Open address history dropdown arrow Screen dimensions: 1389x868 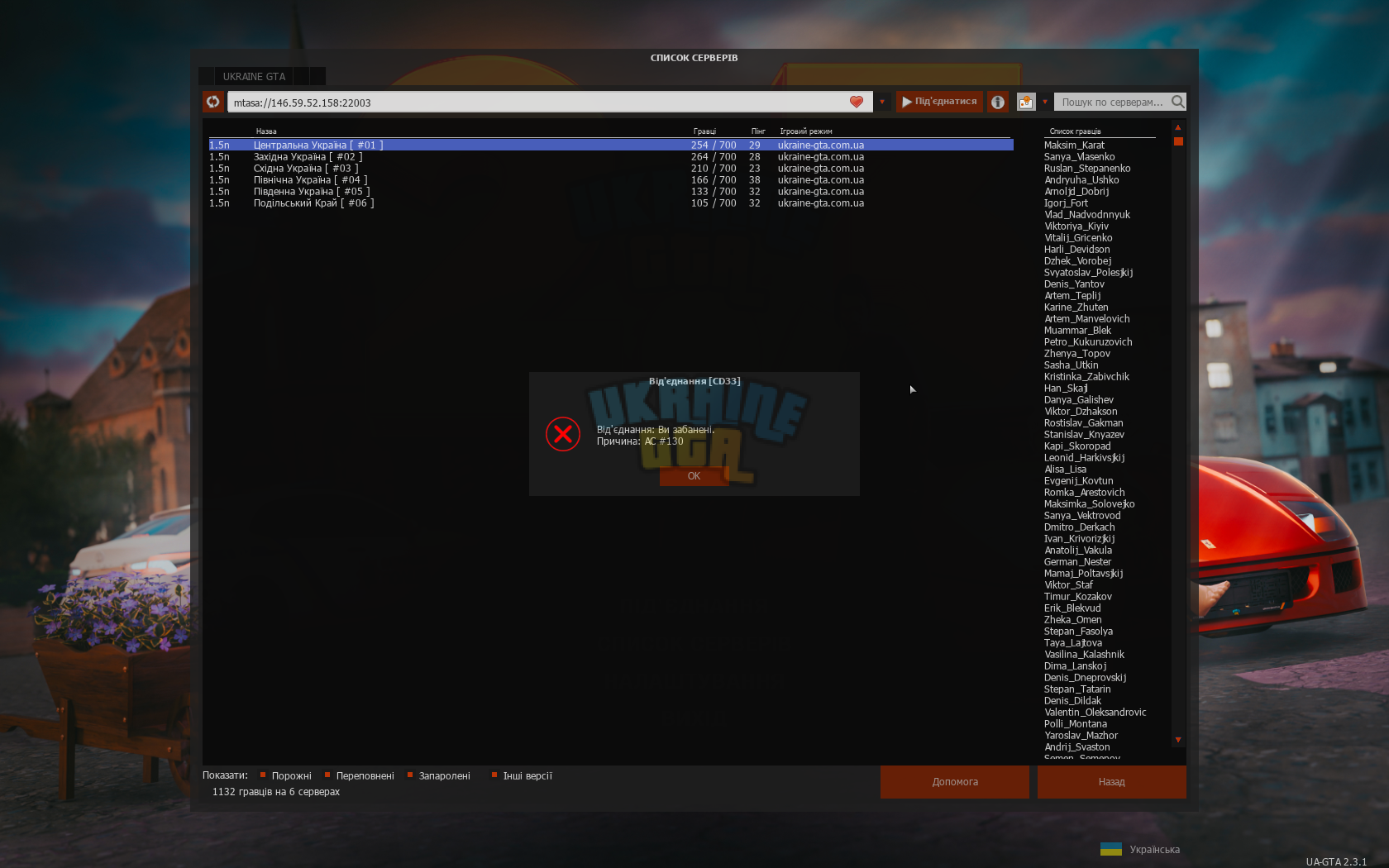pyautogui.click(x=882, y=103)
